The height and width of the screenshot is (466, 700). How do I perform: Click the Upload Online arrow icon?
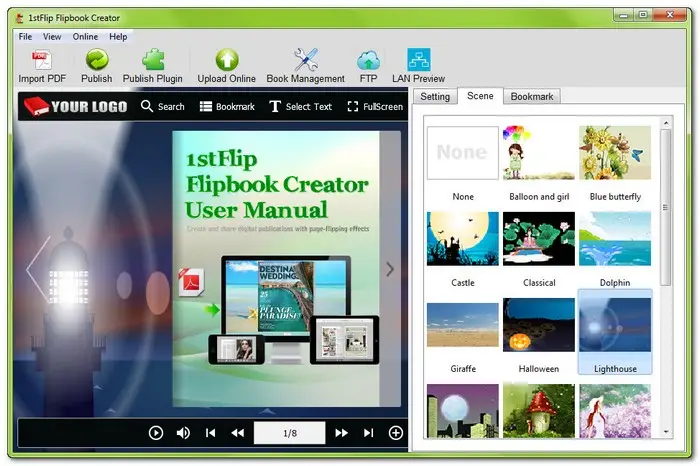(227, 60)
